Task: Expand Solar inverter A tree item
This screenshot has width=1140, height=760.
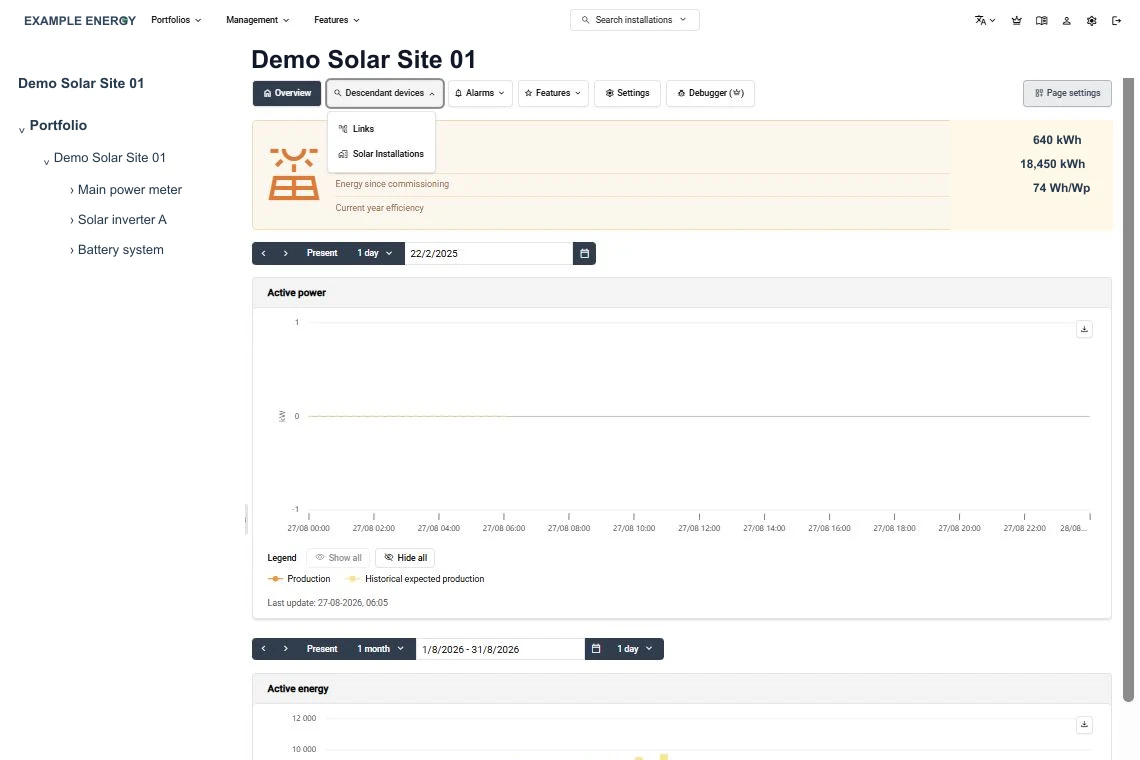Action: point(72,220)
